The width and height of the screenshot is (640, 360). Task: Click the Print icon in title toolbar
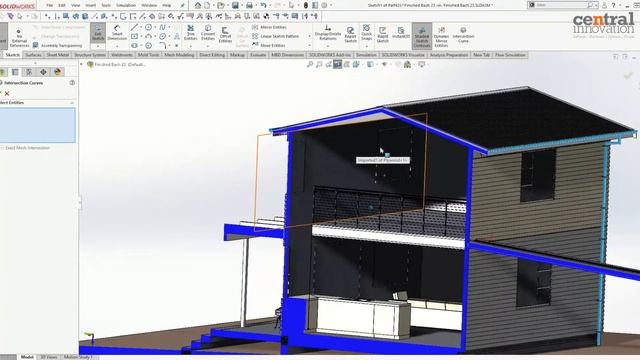tap(249, 5)
